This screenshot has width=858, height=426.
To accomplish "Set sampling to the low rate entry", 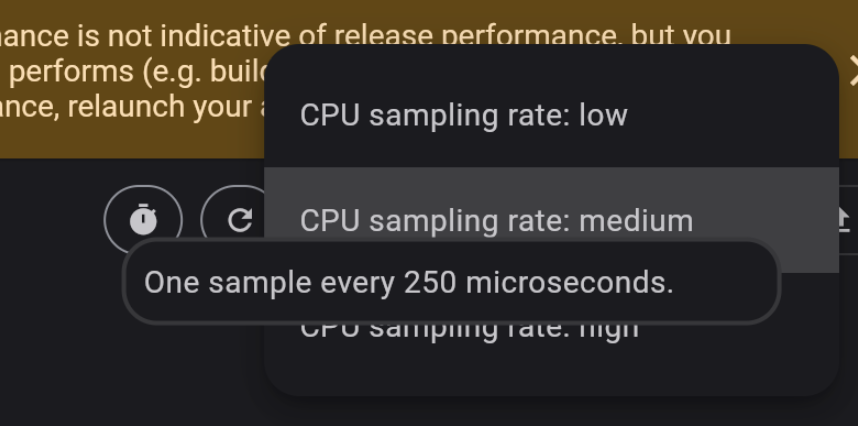I will 463,115.
